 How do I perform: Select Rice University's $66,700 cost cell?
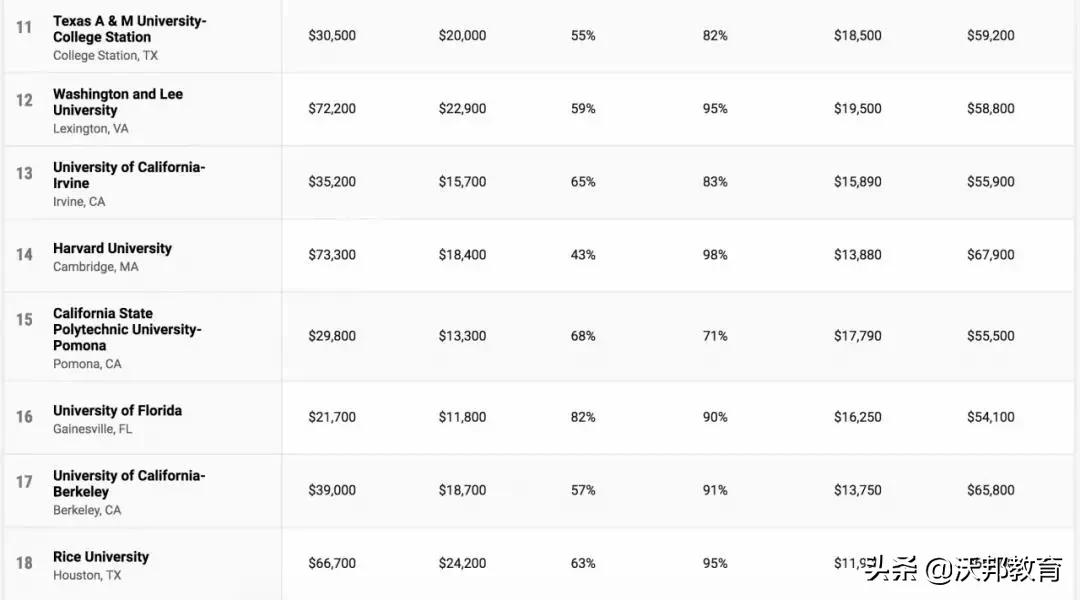[332, 563]
